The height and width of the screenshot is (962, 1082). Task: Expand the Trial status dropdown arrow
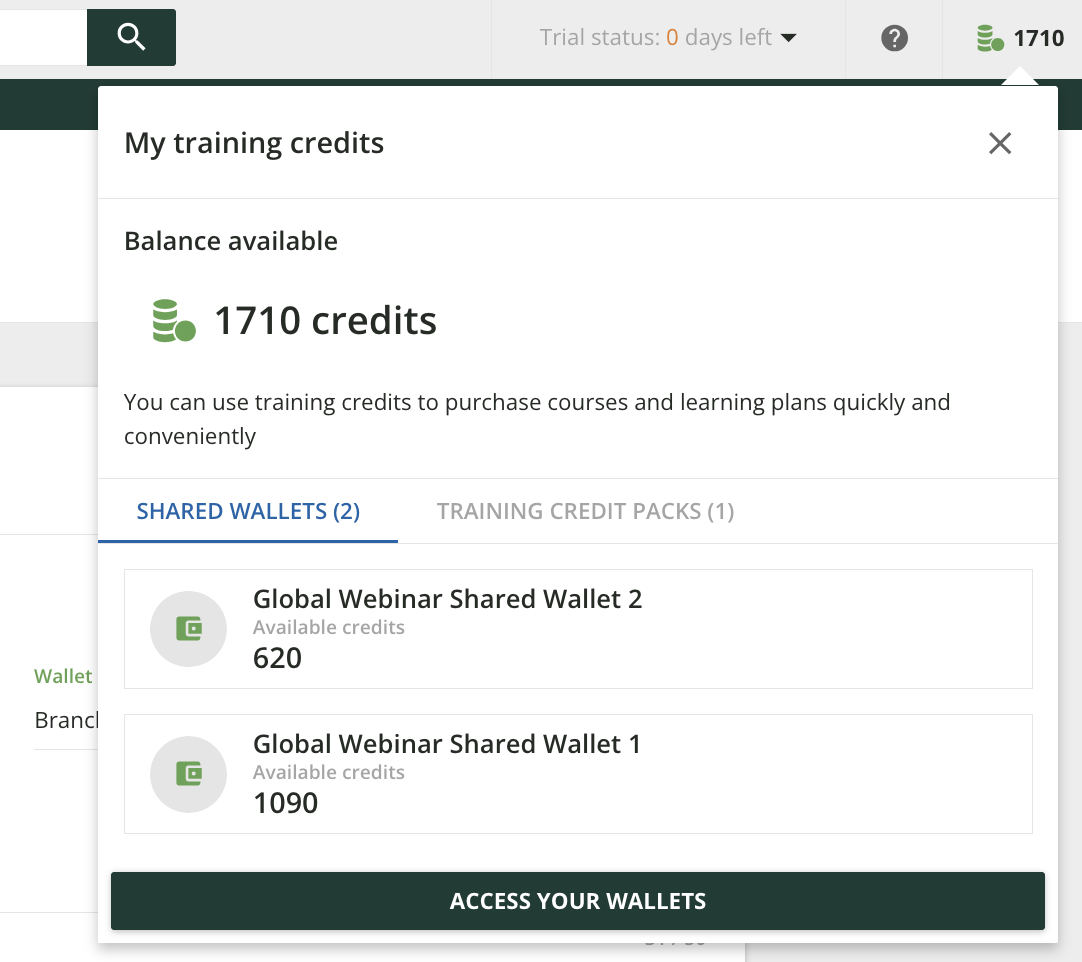point(788,39)
